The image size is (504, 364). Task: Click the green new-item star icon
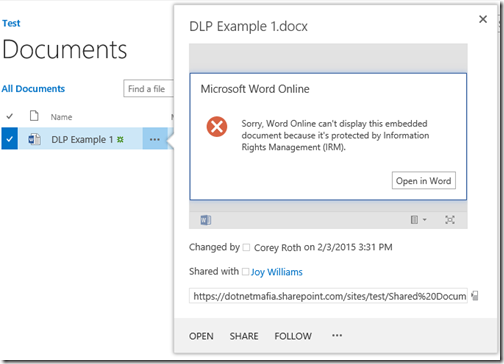click(x=120, y=139)
